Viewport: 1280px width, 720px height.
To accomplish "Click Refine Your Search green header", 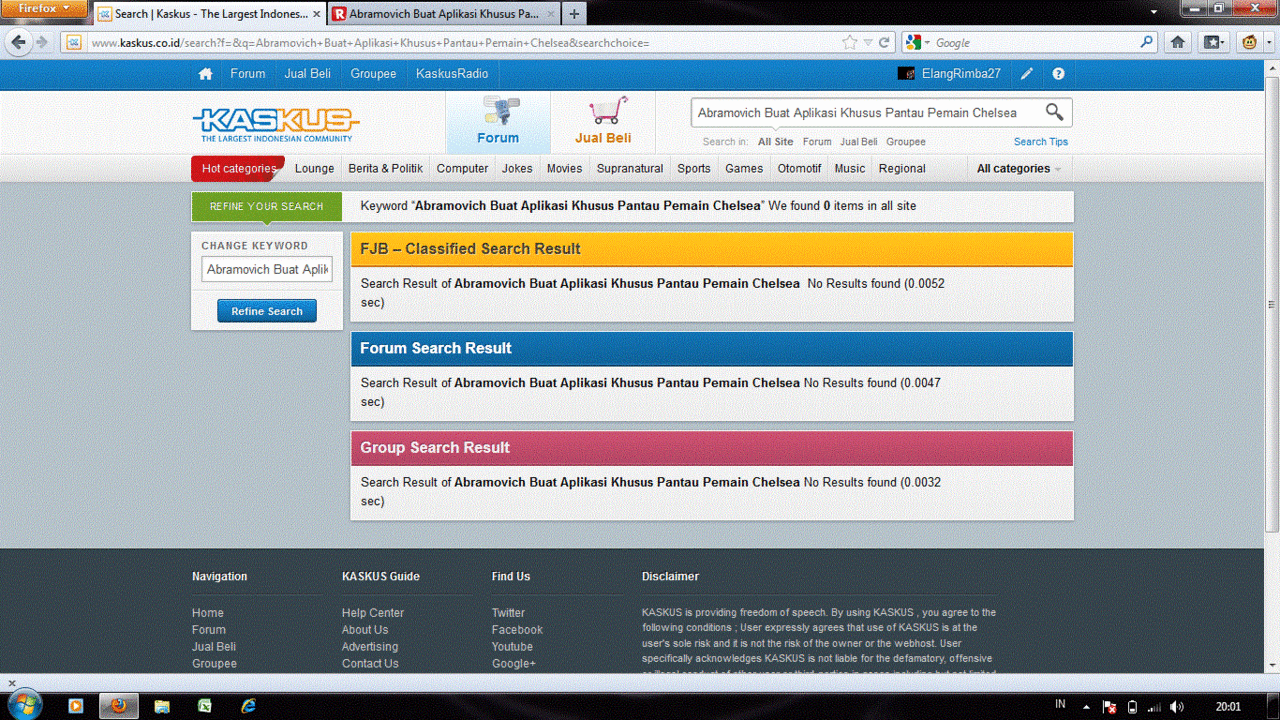I will pos(266,206).
